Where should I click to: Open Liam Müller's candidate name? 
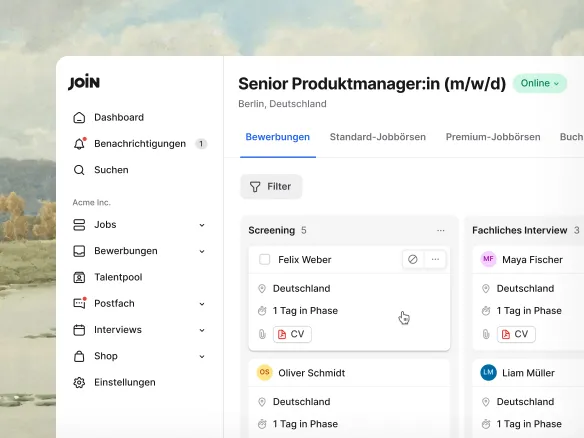(x=528, y=373)
